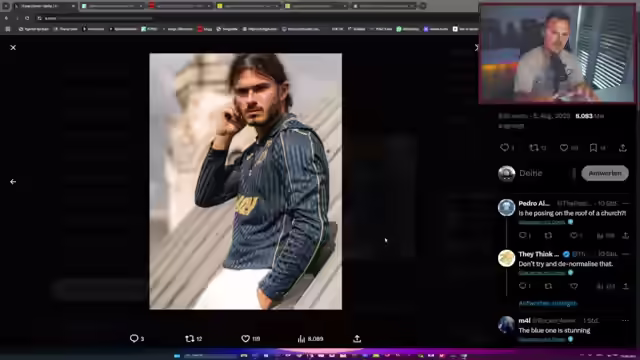Repost Pedro Al...'s comment

[x=549, y=236]
